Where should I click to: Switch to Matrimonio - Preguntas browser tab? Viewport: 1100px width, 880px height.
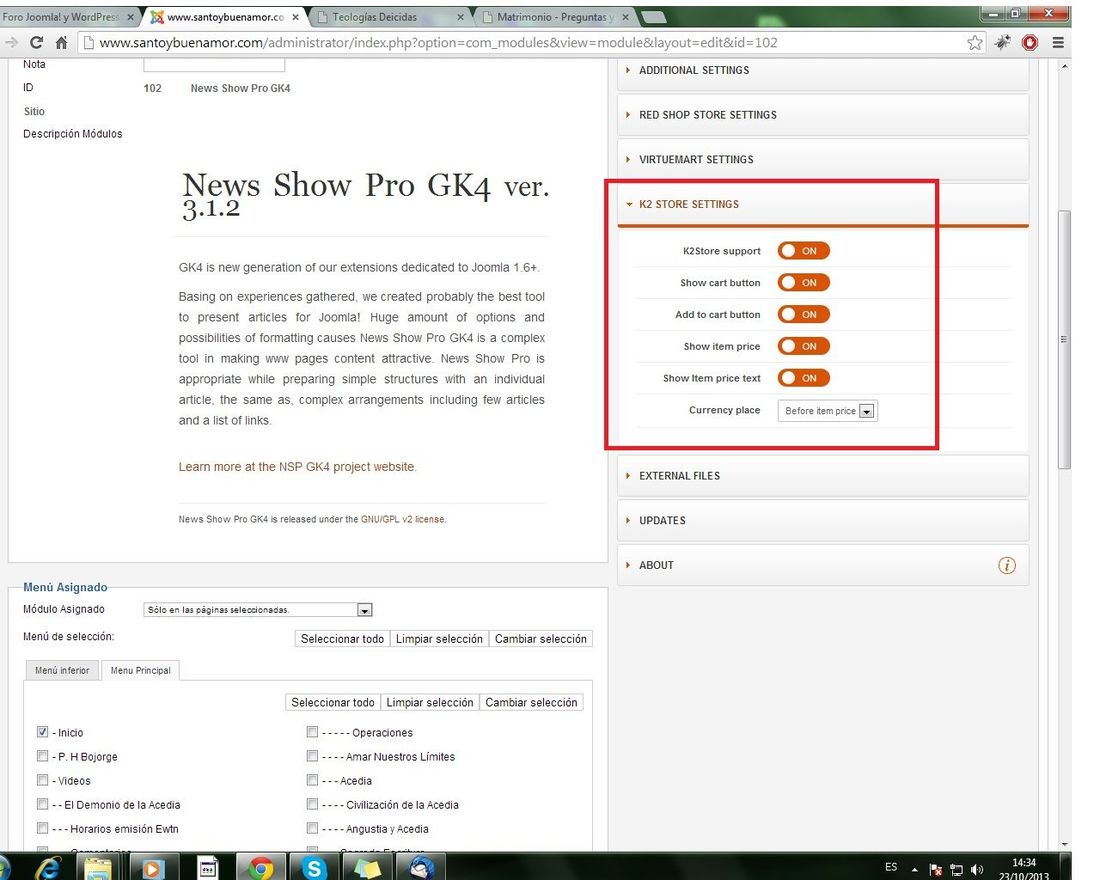click(556, 17)
